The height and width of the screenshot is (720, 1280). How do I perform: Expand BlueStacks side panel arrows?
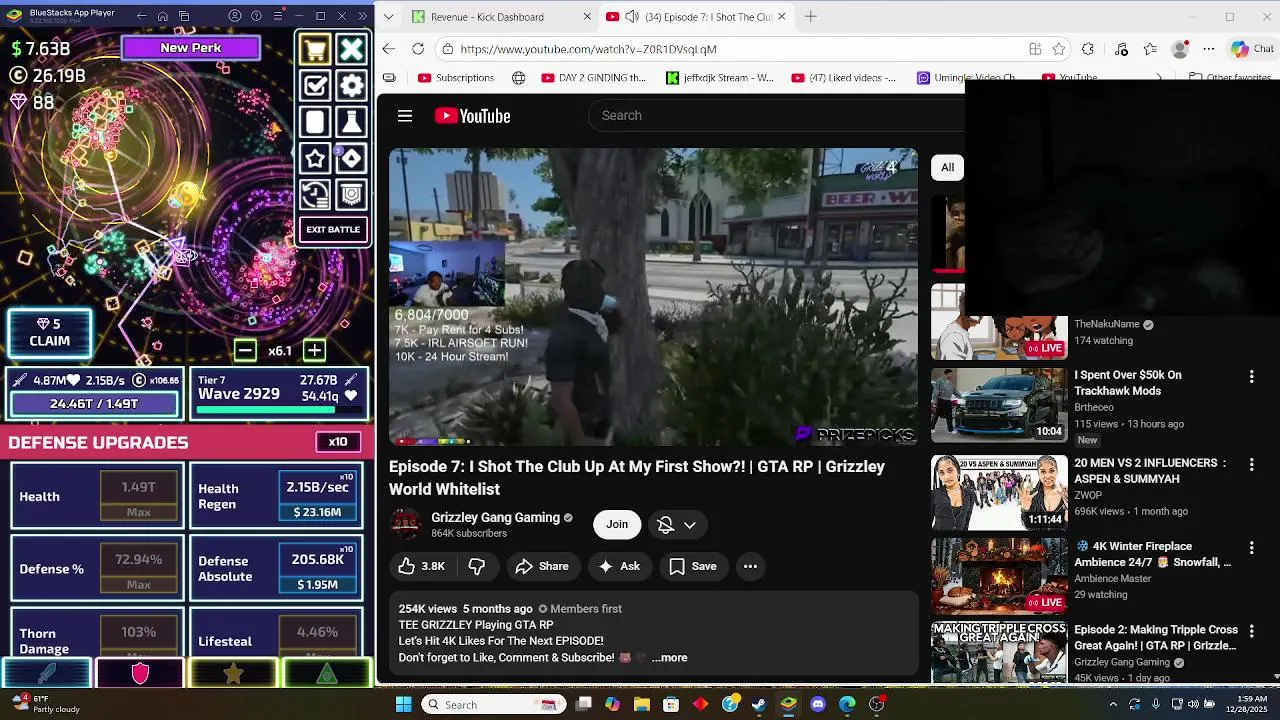tap(362, 16)
